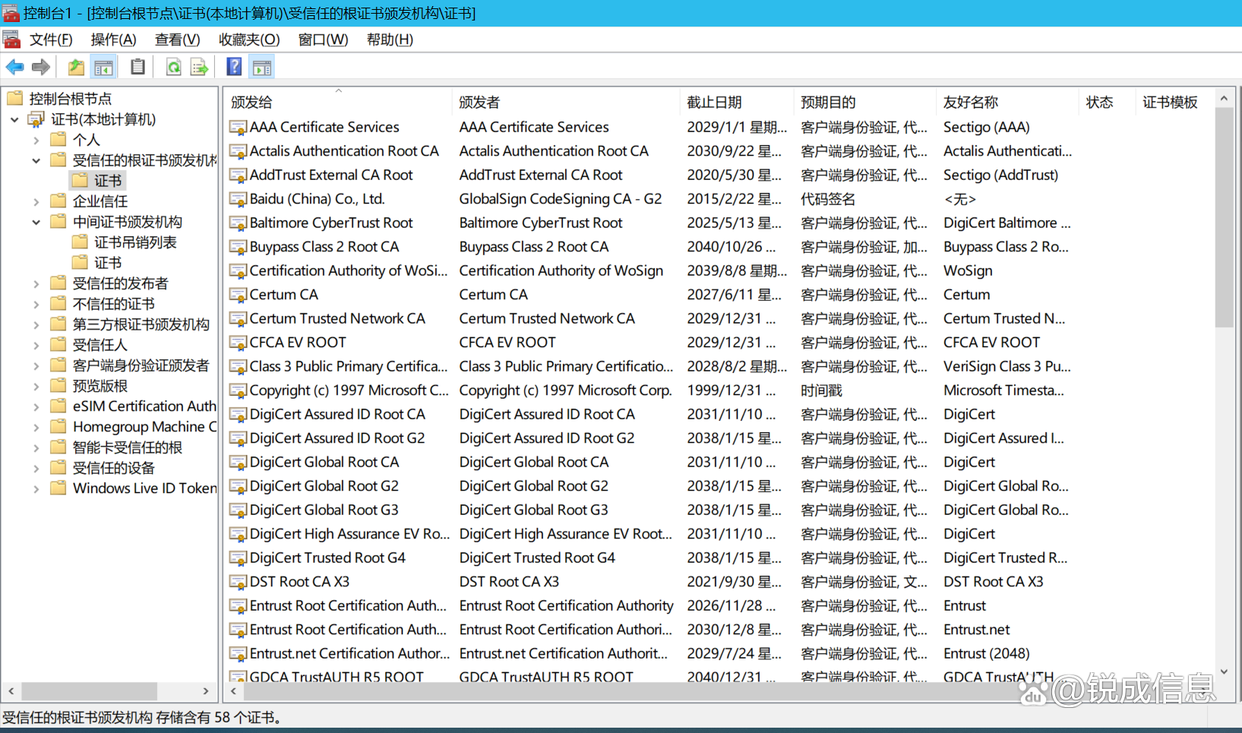Open help via the blue question mark icon
1242x733 pixels.
pyautogui.click(x=234, y=67)
